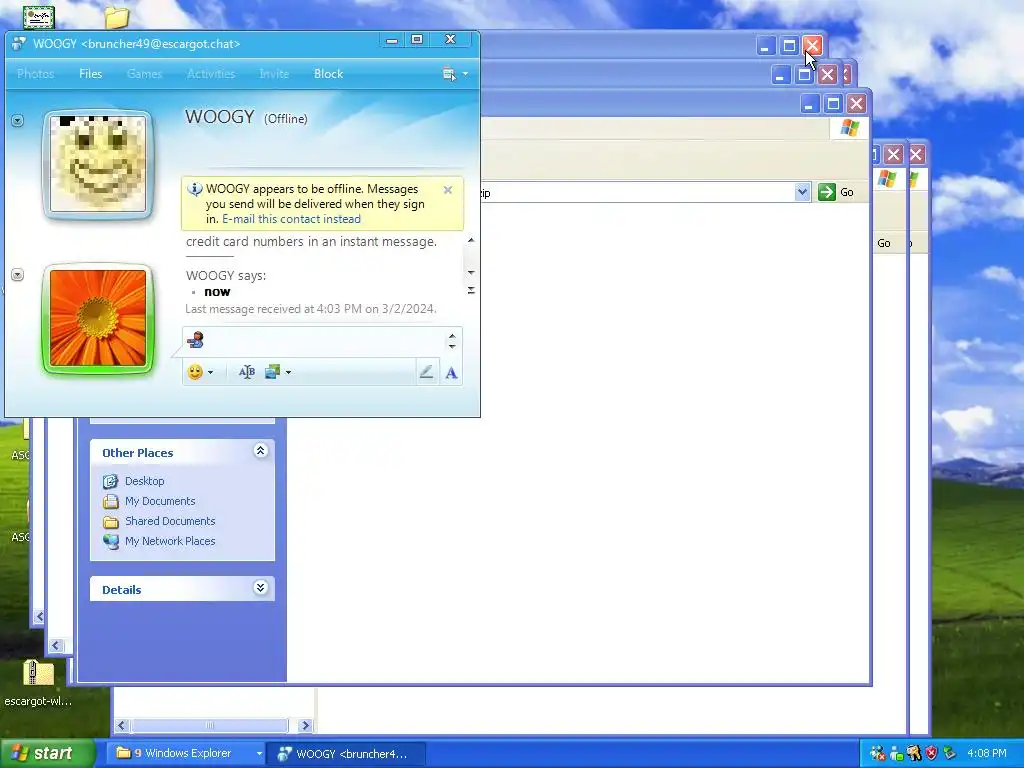
Task: Click the Activities toolbar item
Action: click(x=210, y=74)
